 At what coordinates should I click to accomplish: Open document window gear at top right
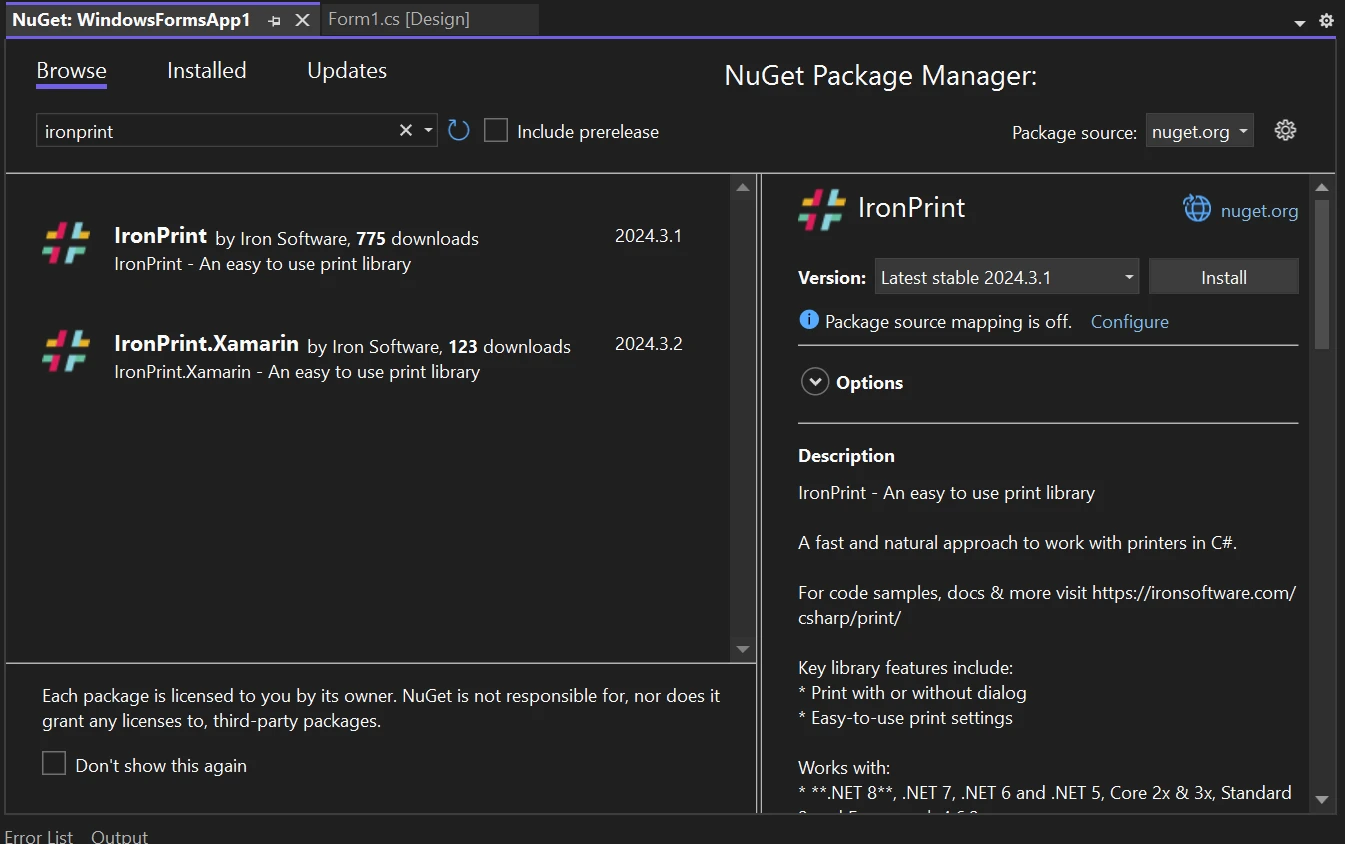coord(1326,20)
